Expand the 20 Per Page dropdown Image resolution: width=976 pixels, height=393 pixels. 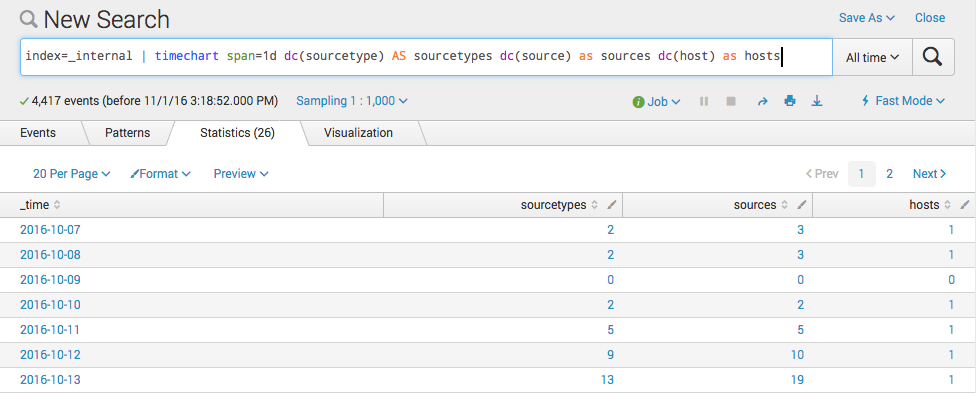[72, 174]
